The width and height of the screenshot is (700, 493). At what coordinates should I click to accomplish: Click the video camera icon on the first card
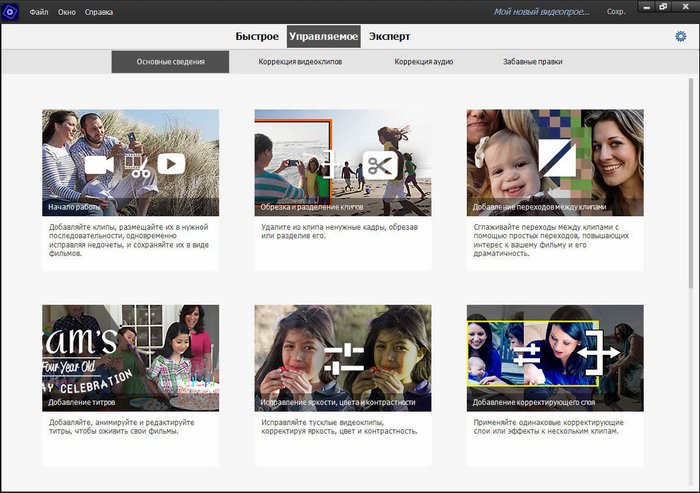coord(100,164)
